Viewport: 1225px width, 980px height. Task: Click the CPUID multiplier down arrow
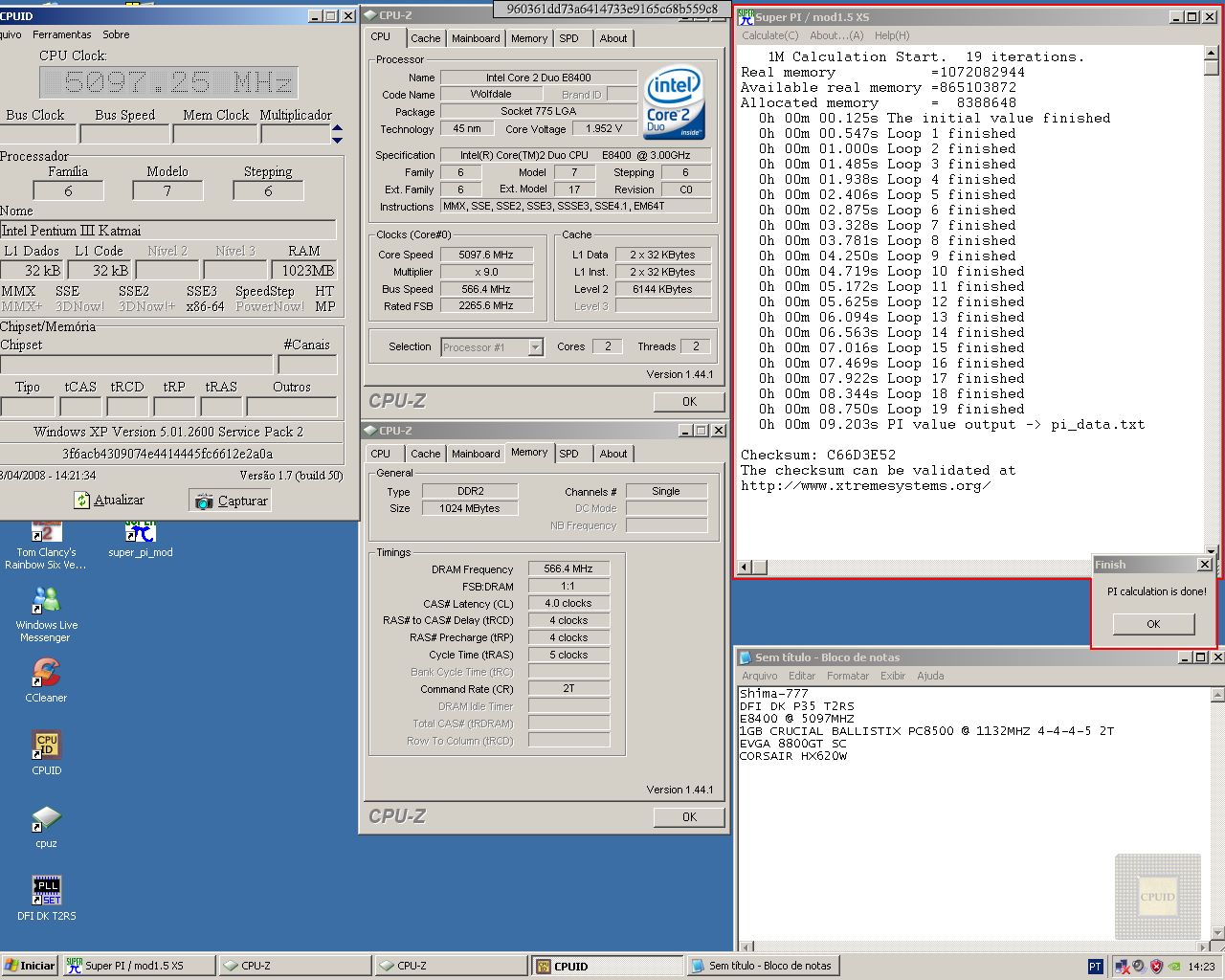coord(337,140)
